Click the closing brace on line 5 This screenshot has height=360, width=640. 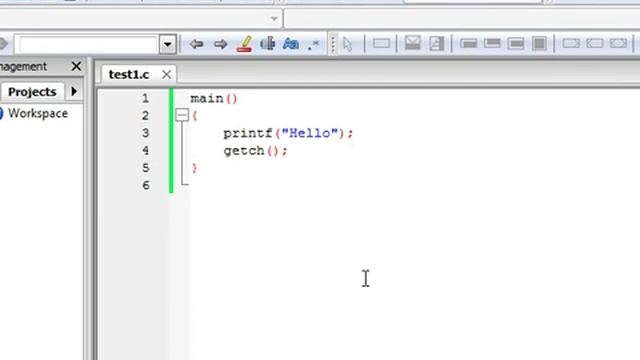coord(194,168)
